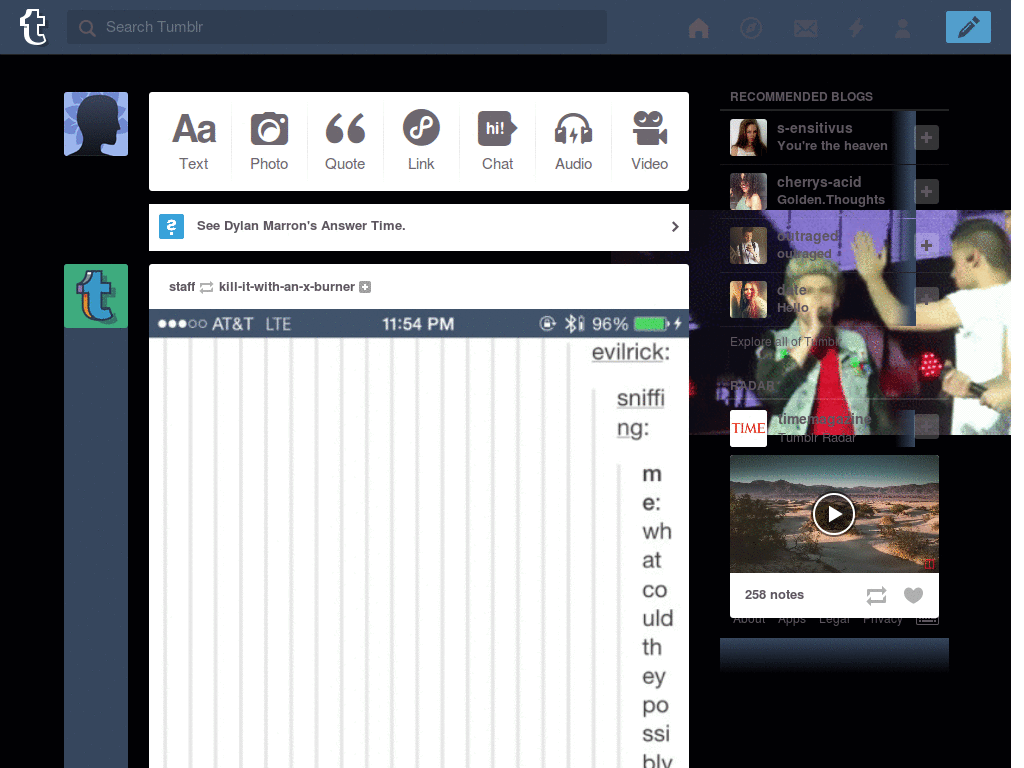
Task: Open the Inbox envelope icon
Action: [x=805, y=28]
